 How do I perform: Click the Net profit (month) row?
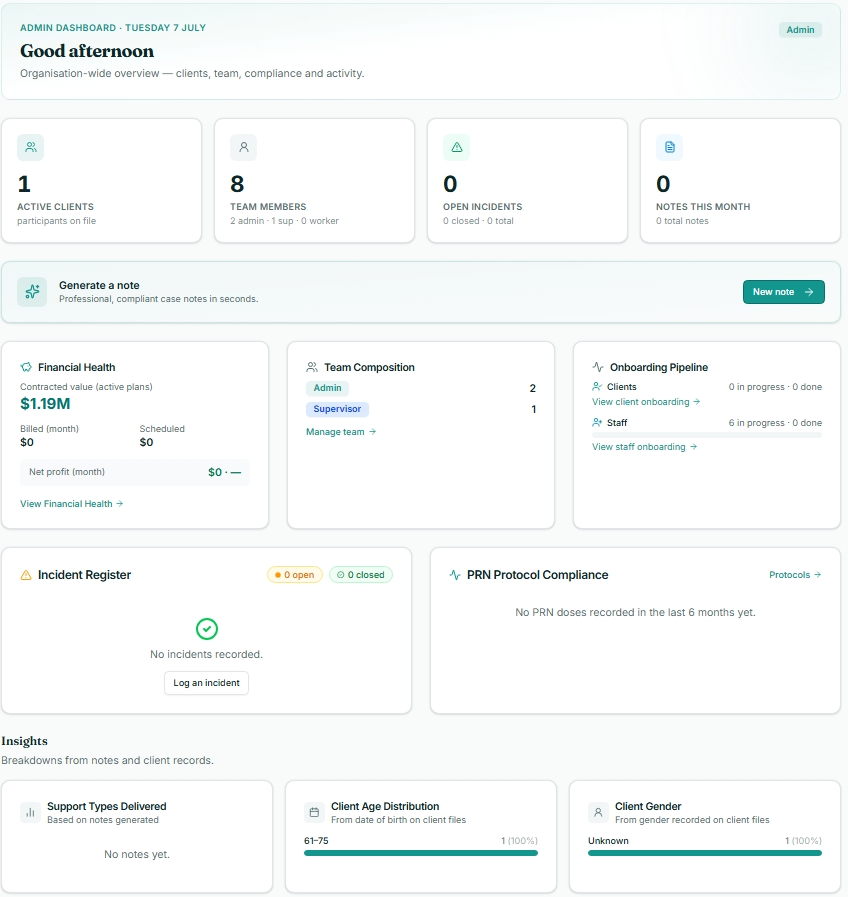[135, 473]
